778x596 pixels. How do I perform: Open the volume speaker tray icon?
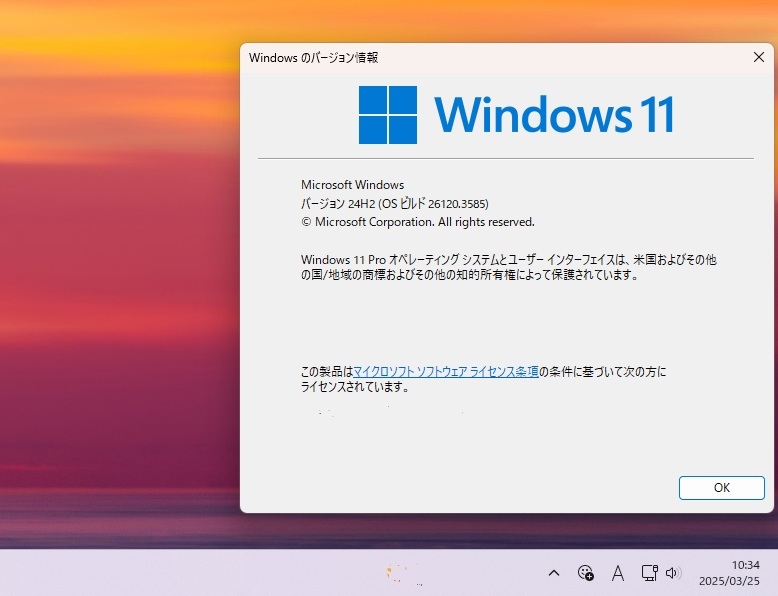pos(673,573)
